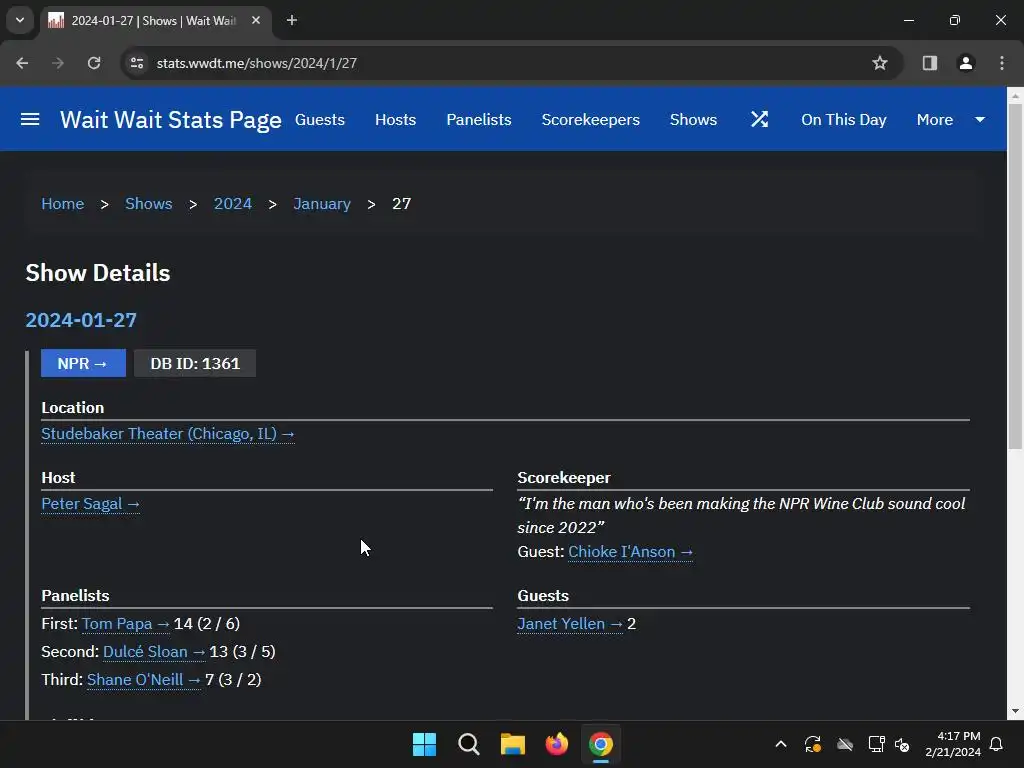Go forward to the next page
Screen dimensions: 1024x768
coord(58,63)
